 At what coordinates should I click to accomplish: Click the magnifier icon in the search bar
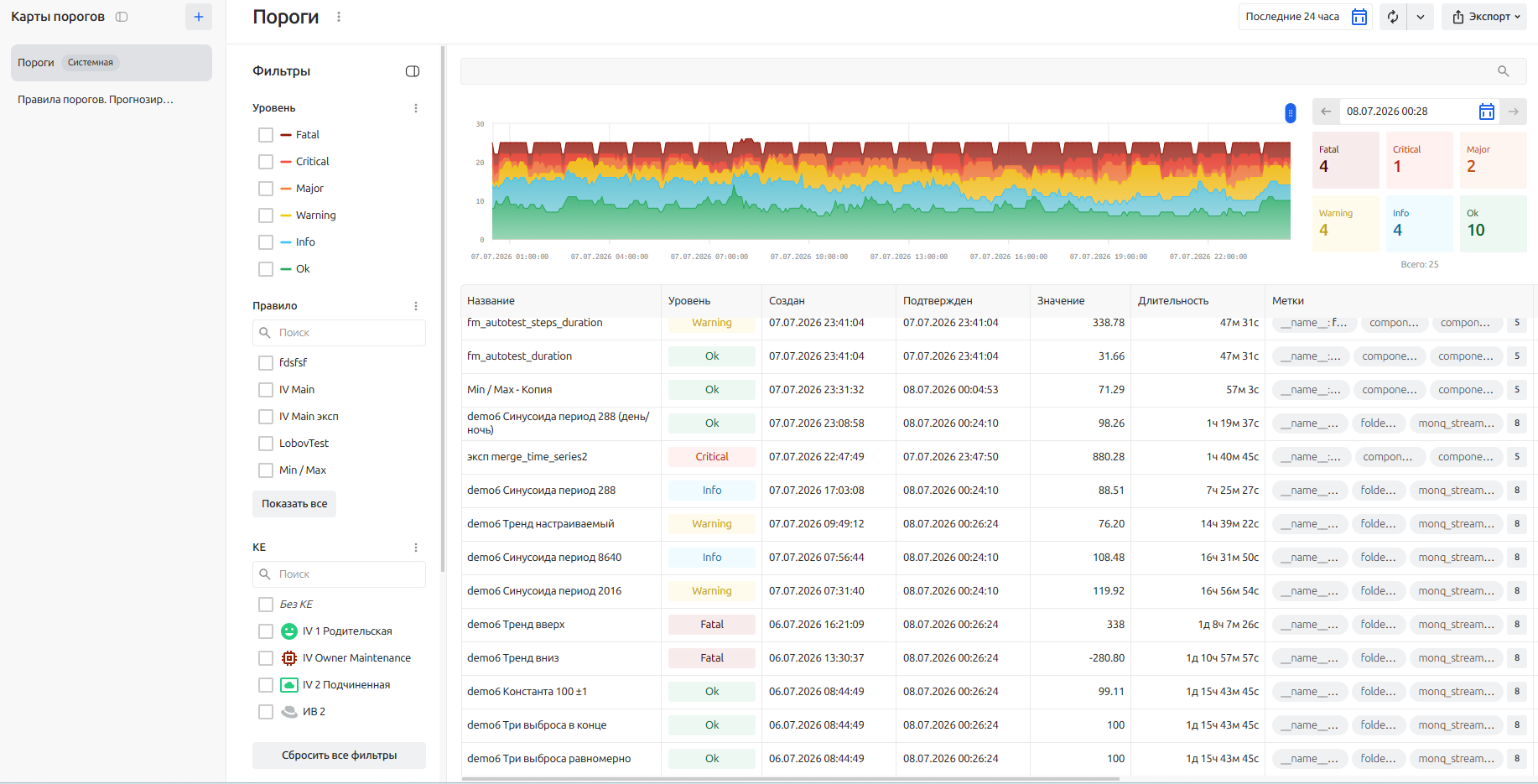pos(1504,71)
